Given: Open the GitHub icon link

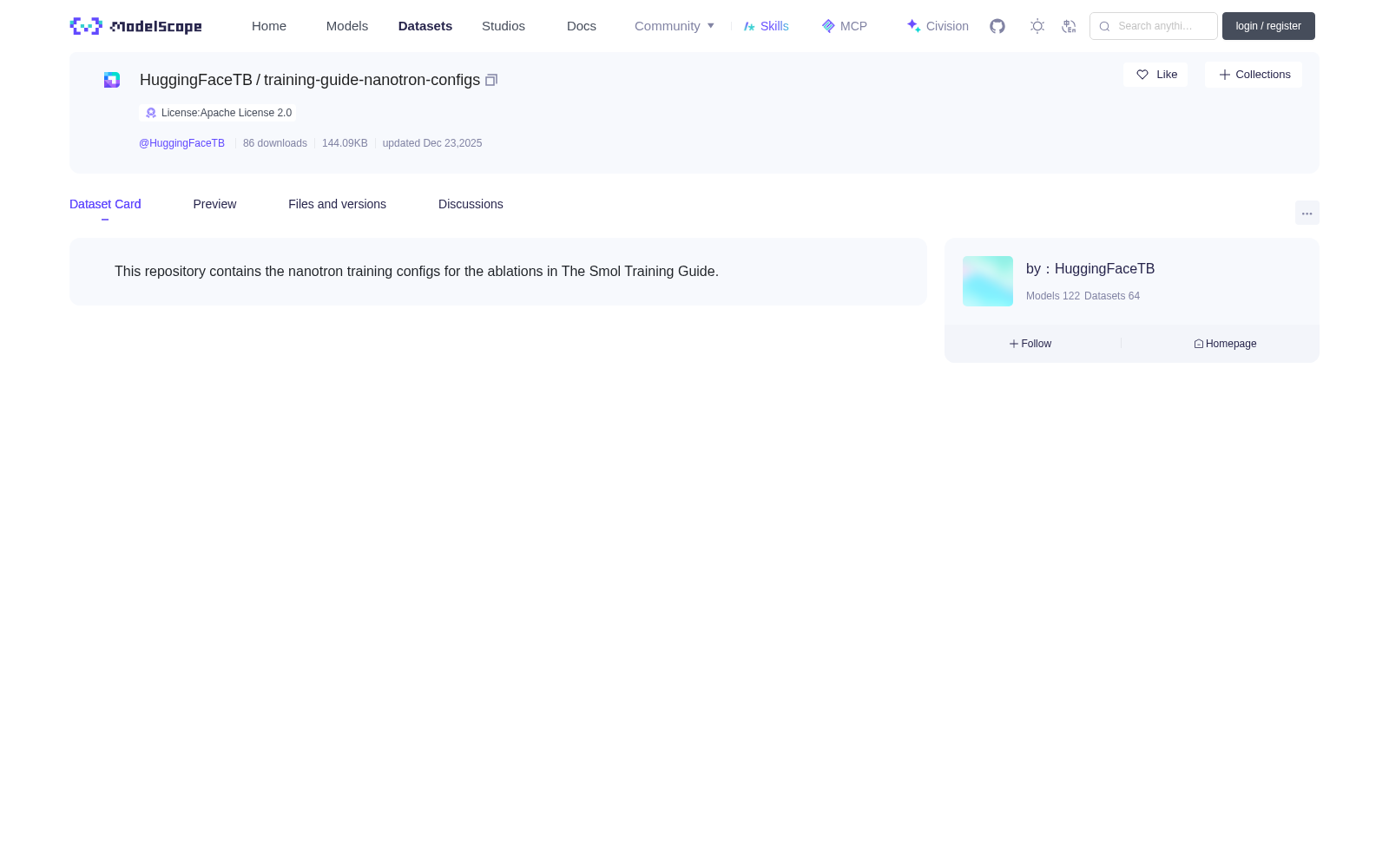Looking at the screenshot, I should 997,26.
